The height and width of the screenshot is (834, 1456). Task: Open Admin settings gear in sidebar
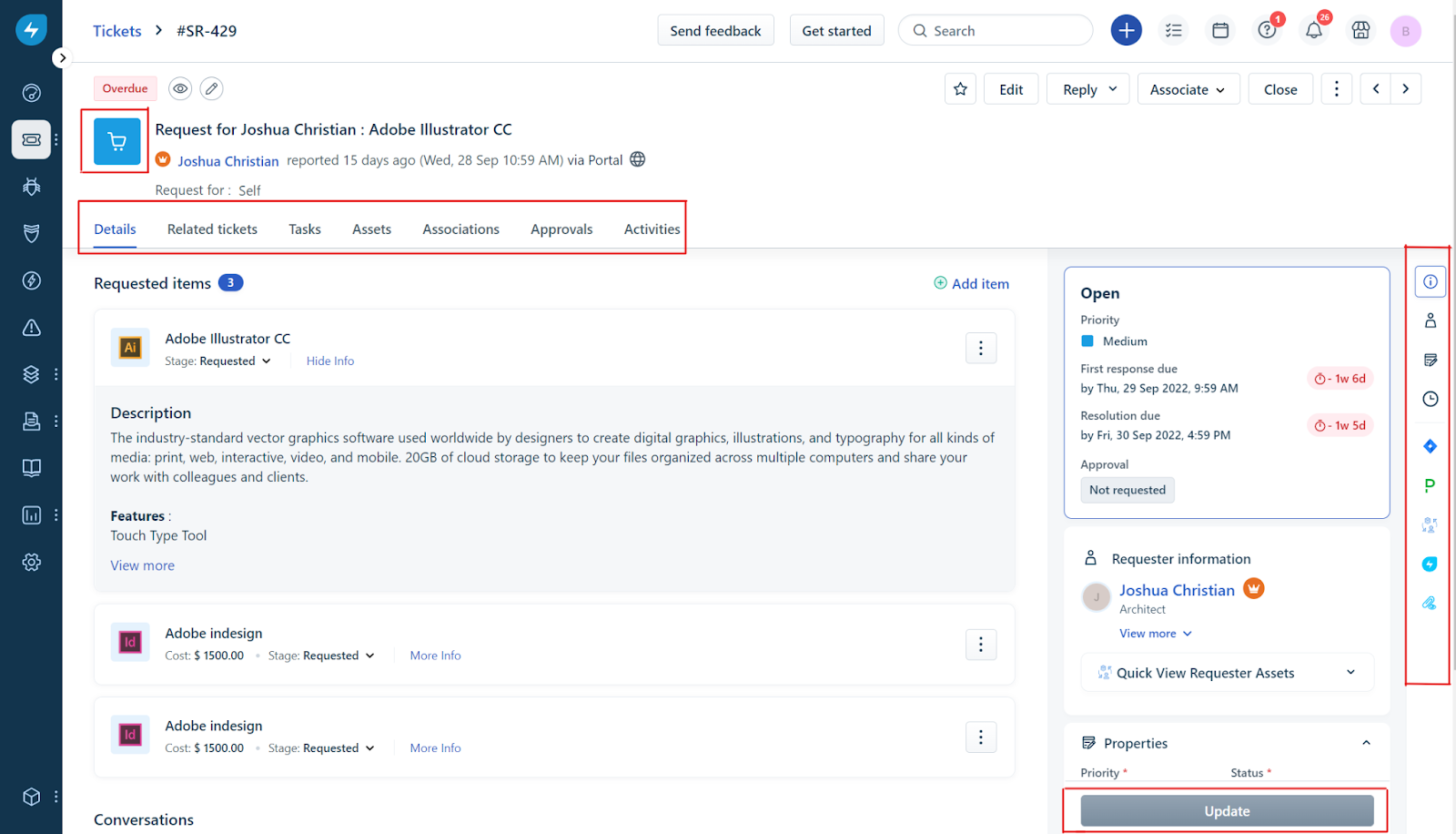coord(31,563)
